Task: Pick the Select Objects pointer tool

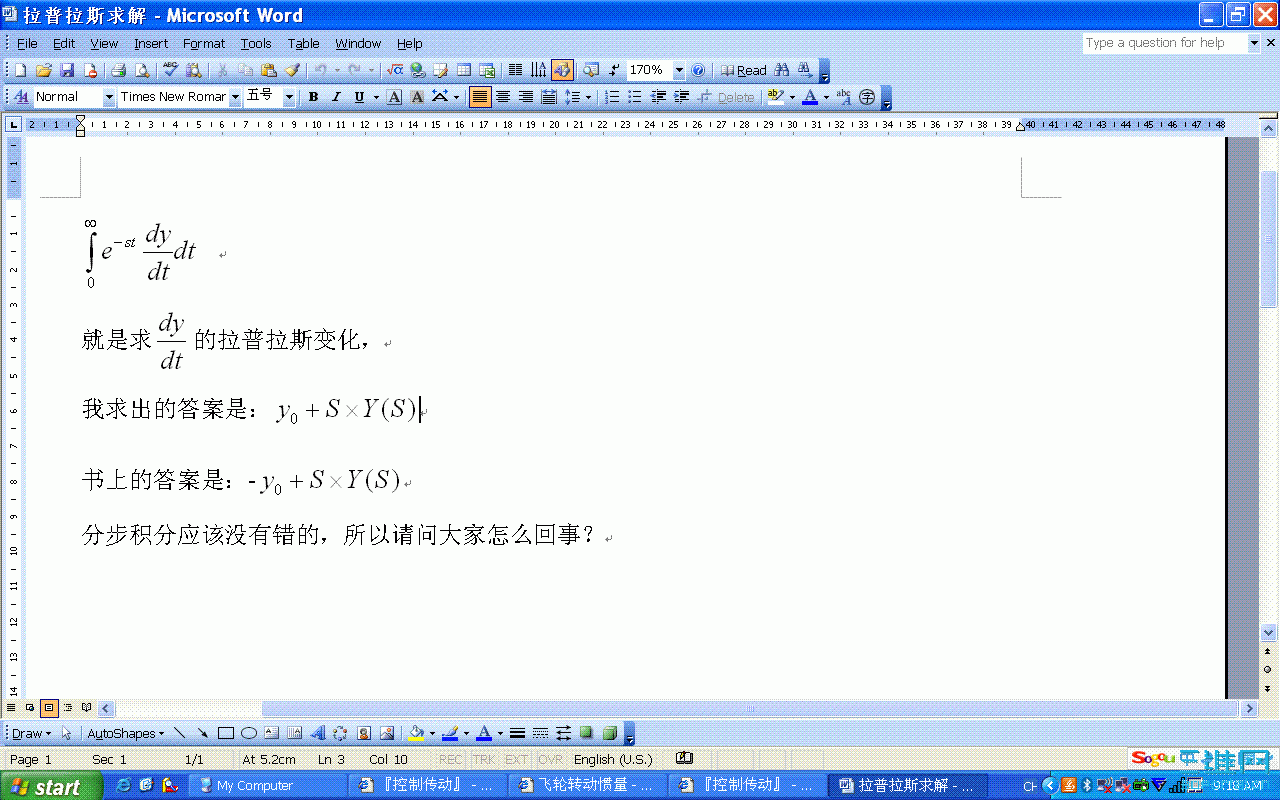Action: (66, 733)
